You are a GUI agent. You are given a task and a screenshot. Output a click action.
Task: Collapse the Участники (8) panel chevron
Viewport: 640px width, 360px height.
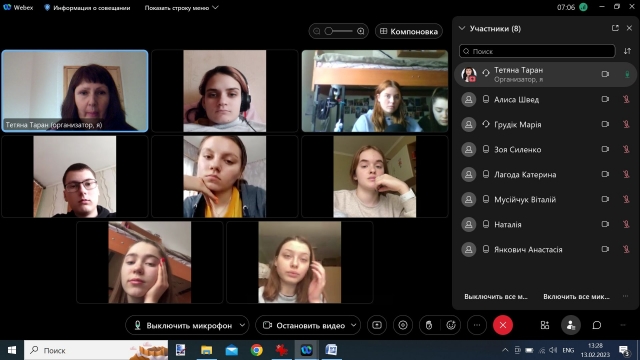pyautogui.click(x=462, y=28)
